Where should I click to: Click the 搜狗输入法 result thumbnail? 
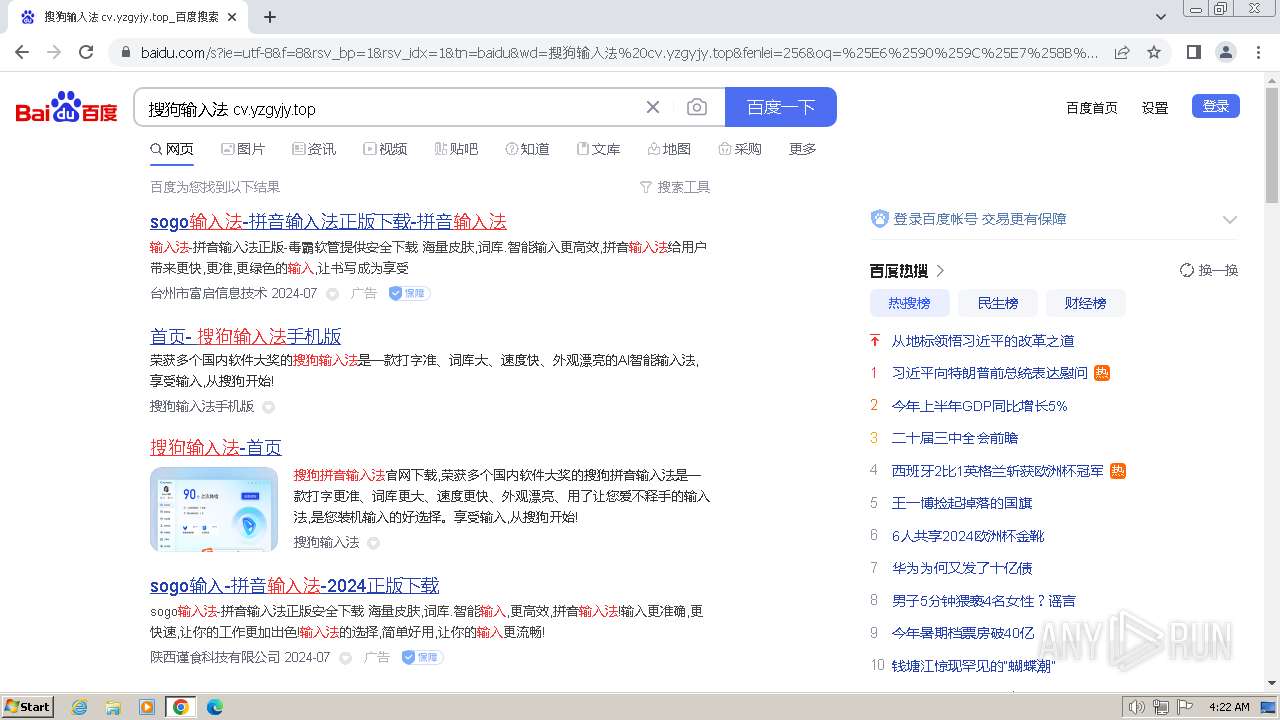[214, 509]
